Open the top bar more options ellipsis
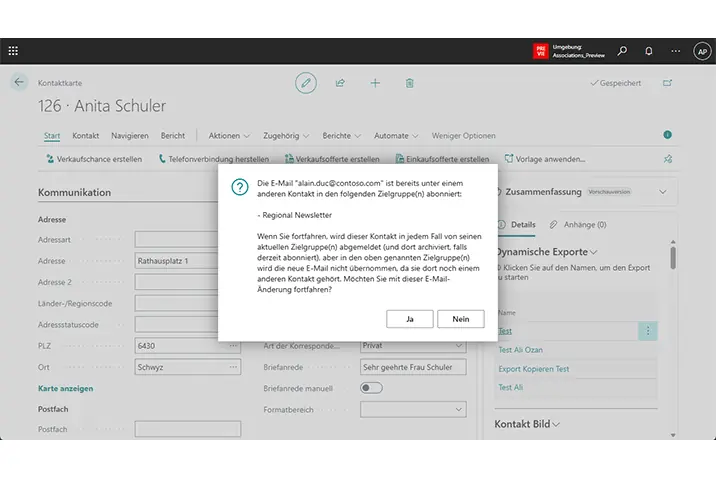This screenshot has height=478, width=716. (x=675, y=51)
